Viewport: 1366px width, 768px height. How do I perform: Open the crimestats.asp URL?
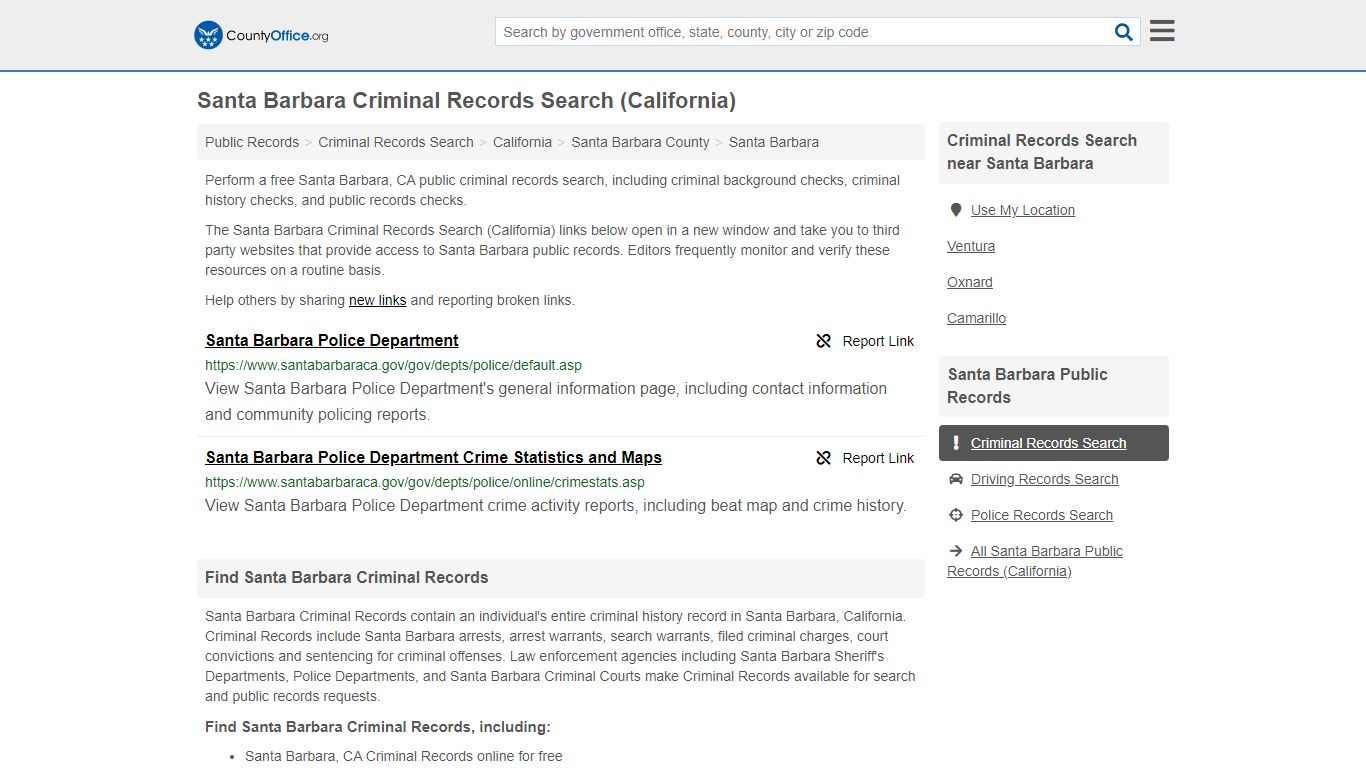425,482
